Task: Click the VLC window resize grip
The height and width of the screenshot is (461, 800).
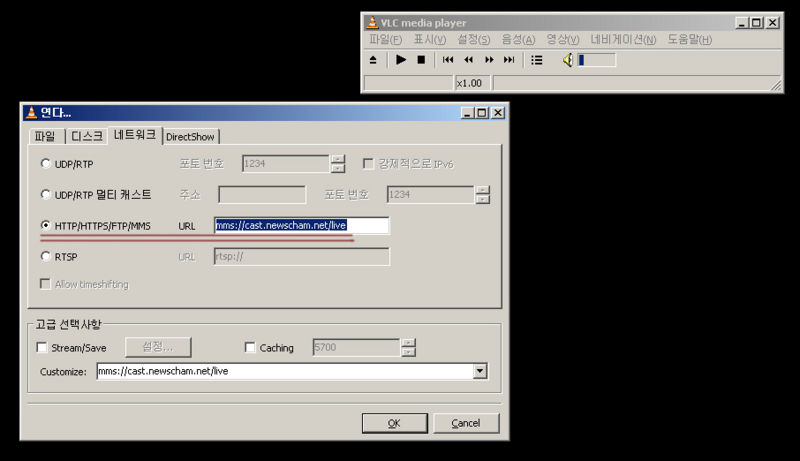Action: tap(776, 85)
